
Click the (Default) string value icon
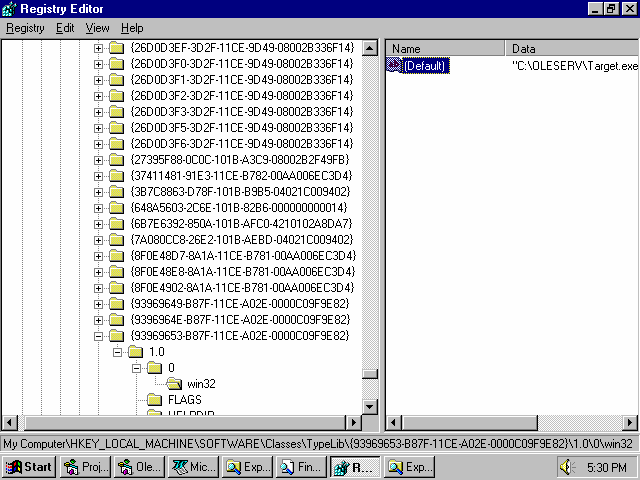(393, 66)
